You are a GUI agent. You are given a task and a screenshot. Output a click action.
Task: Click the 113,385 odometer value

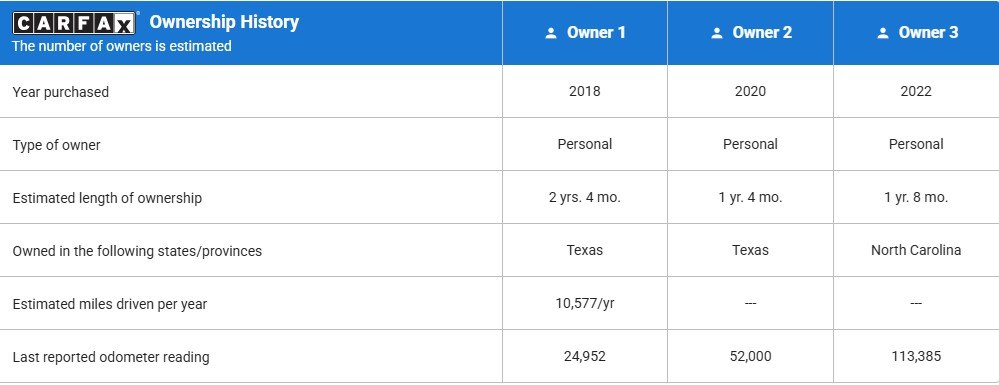[x=916, y=356]
